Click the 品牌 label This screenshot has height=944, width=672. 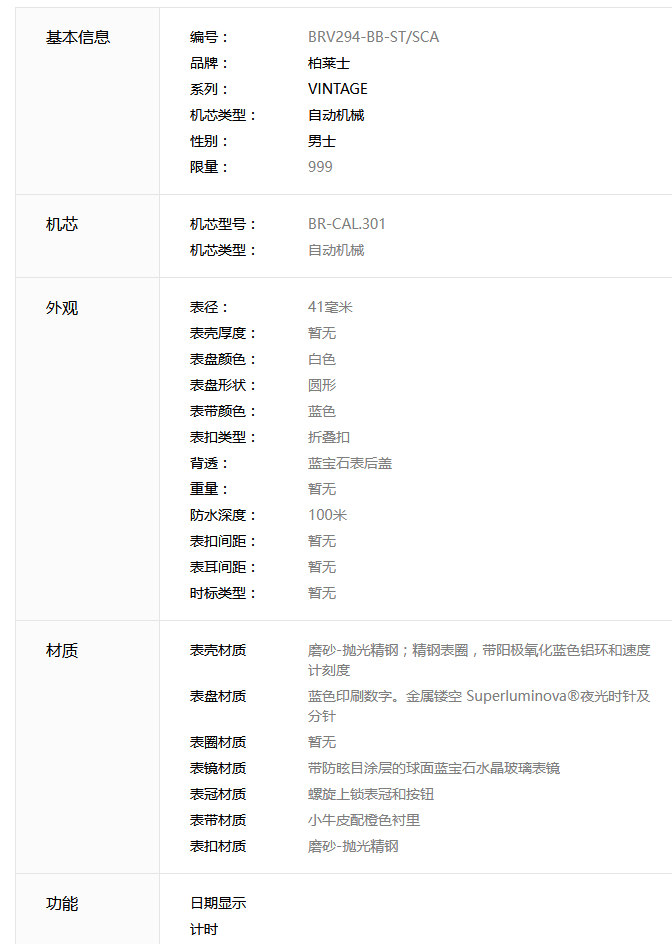pyautogui.click(x=208, y=63)
